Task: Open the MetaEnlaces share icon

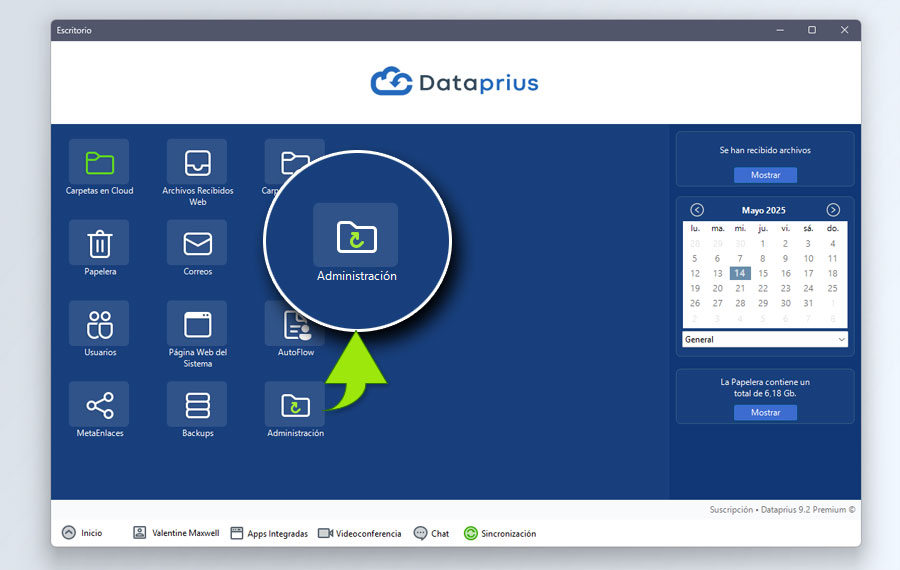Action: [99, 405]
